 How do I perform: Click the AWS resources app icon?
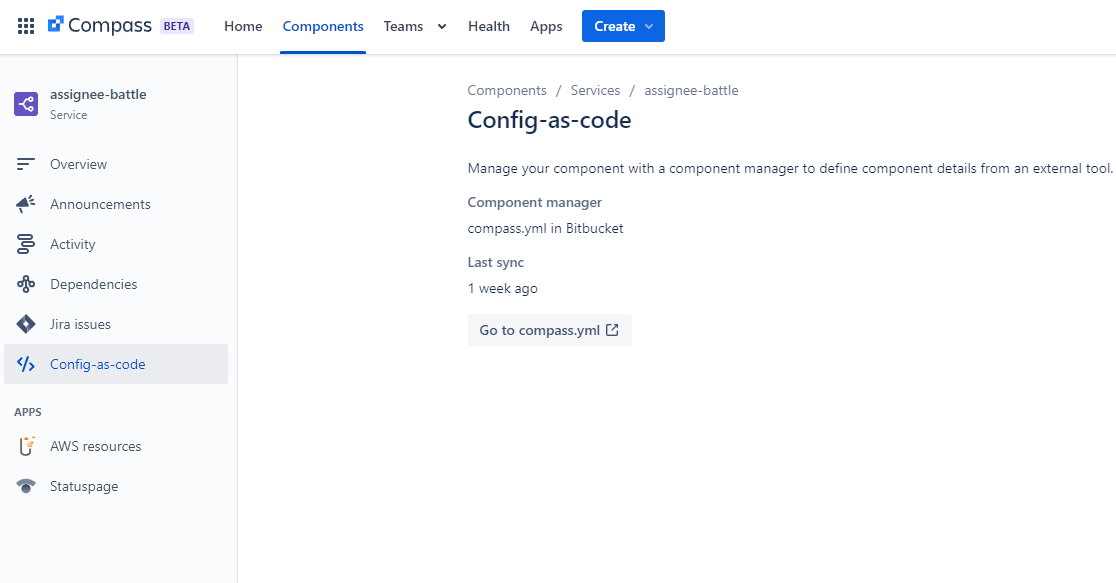pos(26,446)
